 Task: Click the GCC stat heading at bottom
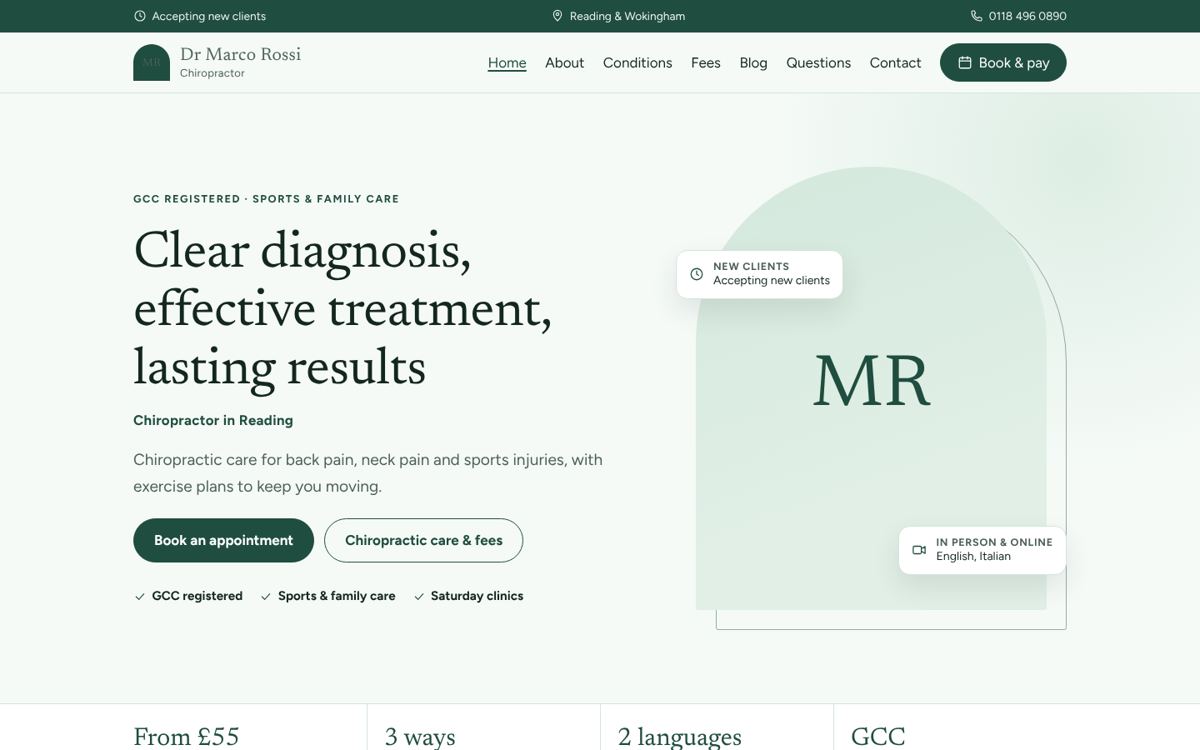878,737
